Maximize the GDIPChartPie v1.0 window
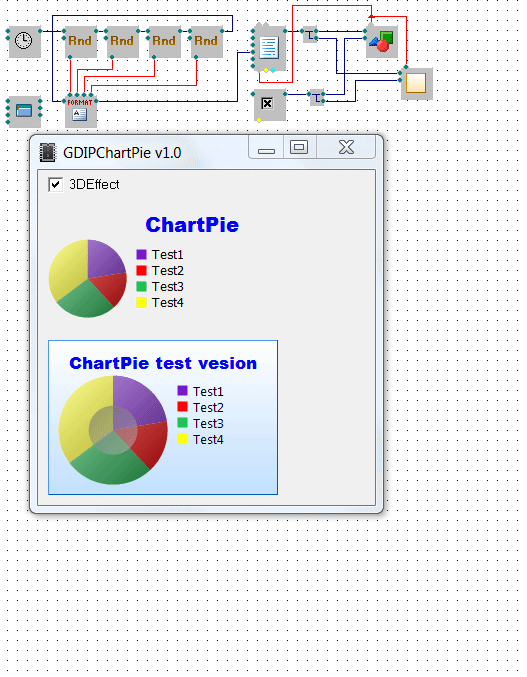Image resolution: width=527 pixels, height=677 pixels. 300,148
